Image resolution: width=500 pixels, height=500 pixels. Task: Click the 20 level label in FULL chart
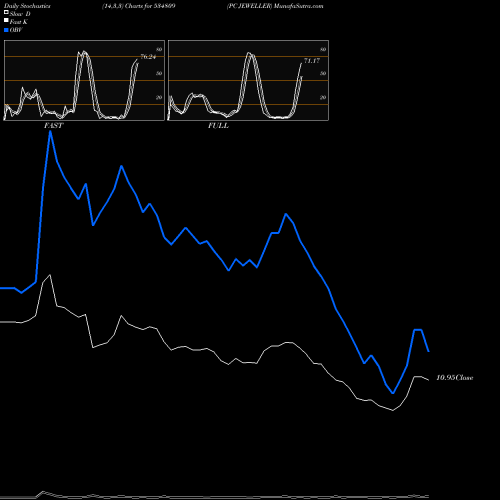pyautogui.click(x=323, y=97)
